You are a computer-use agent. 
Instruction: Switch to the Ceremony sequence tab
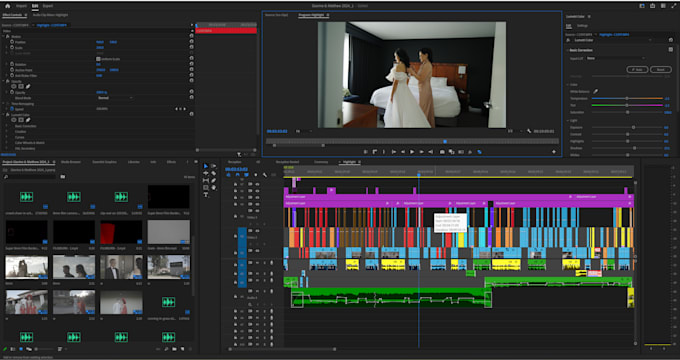[321, 162]
